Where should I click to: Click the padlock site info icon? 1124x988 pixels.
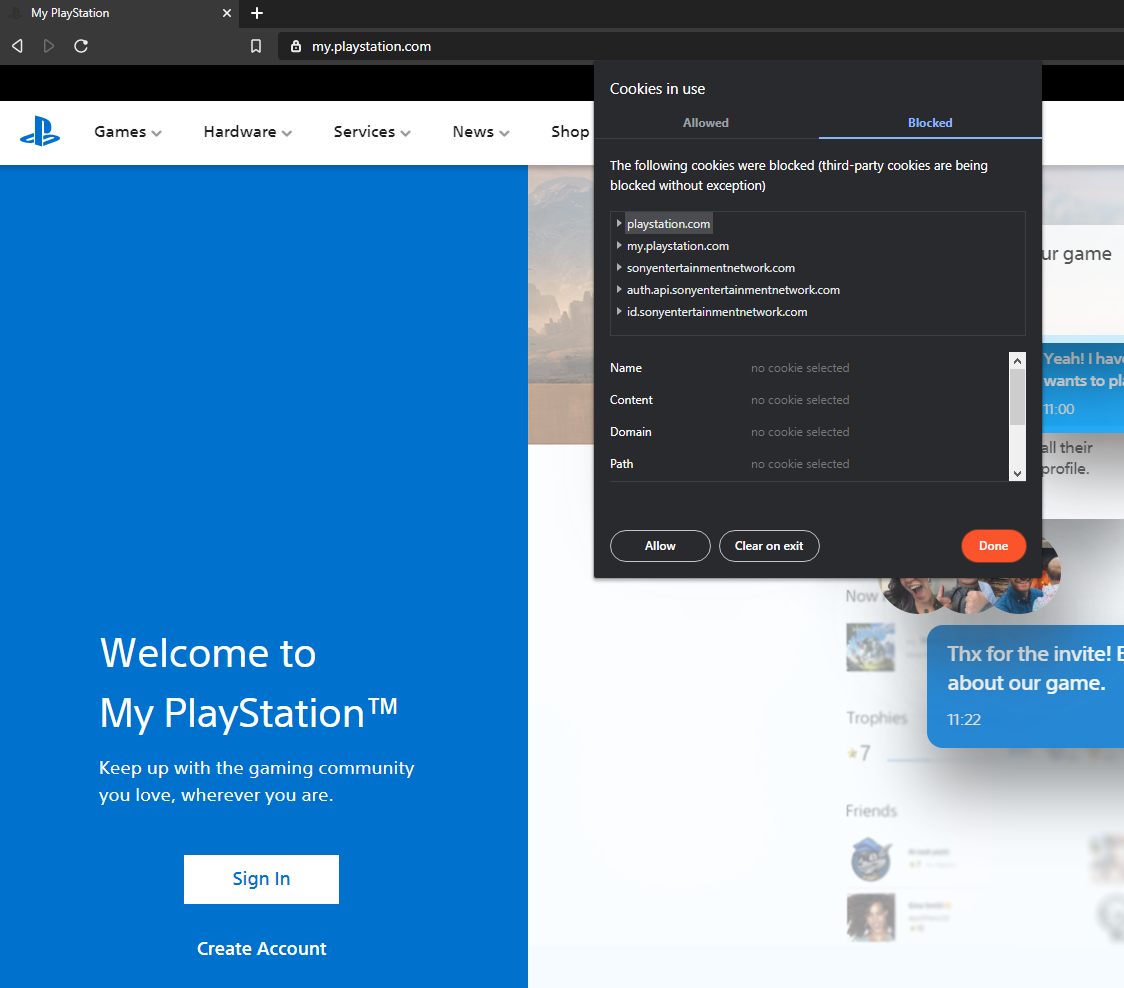click(x=295, y=46)
